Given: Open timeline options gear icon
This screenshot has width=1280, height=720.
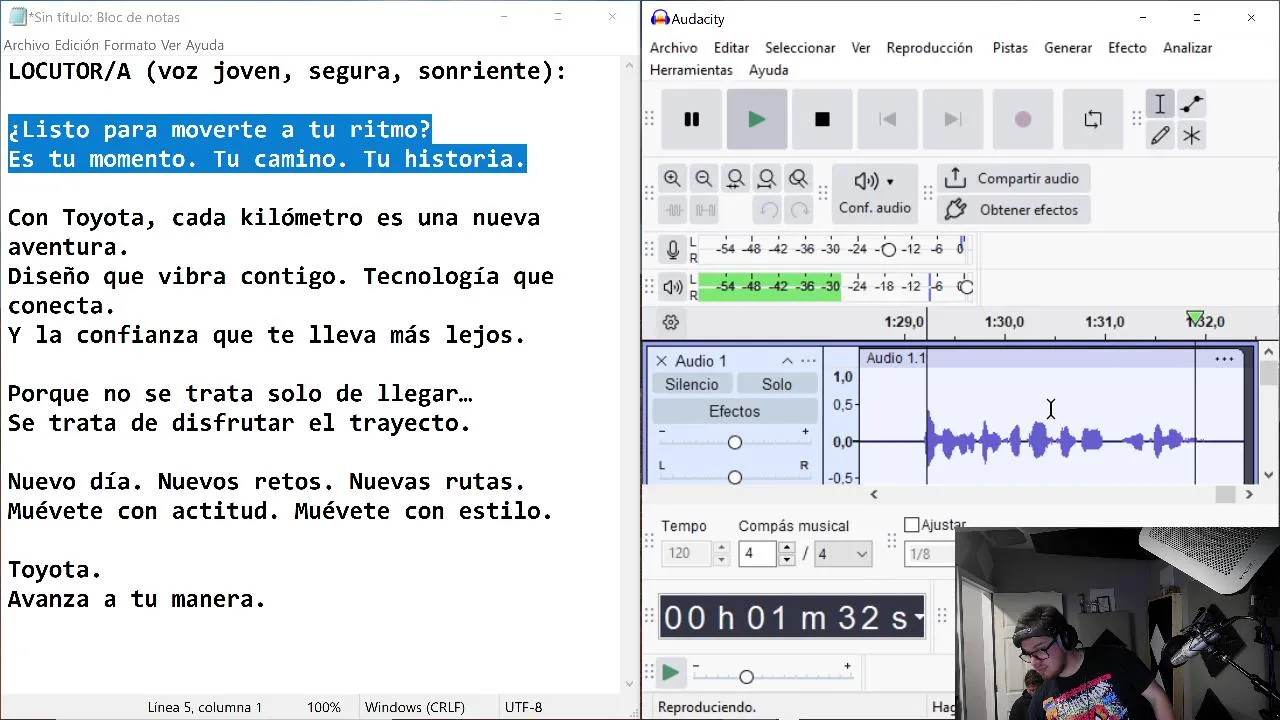Looking at the screenshot, I should point(671,322).
